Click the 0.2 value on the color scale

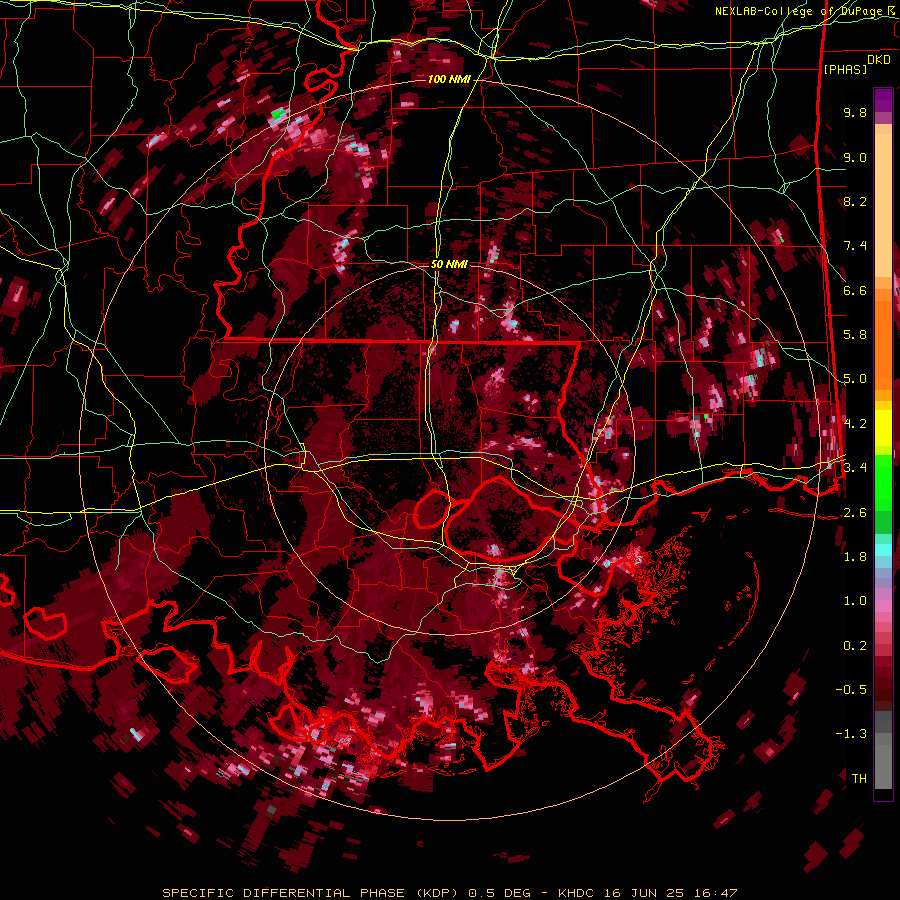(x=855, y=646)
